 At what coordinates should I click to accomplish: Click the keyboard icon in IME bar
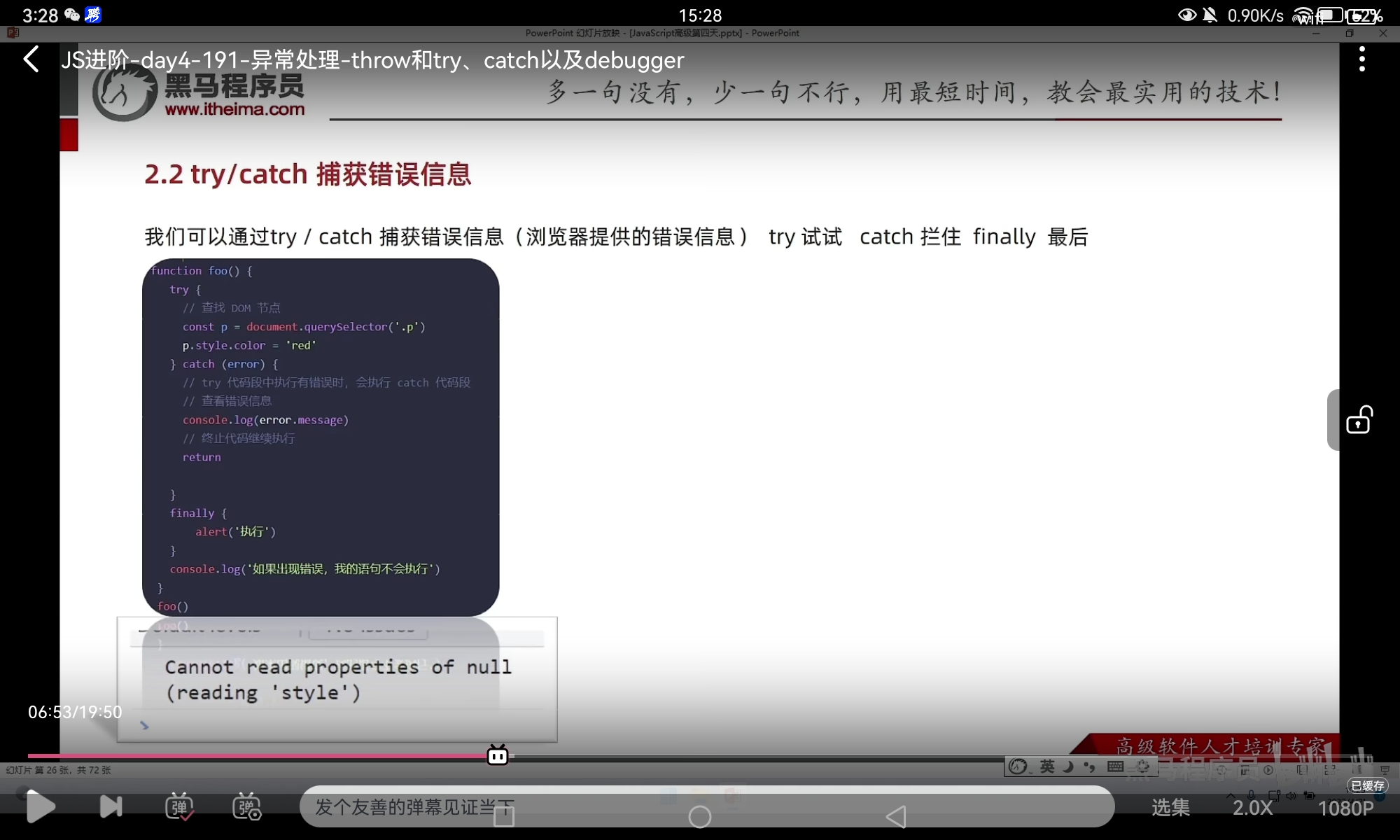[x=1115, y=766]
